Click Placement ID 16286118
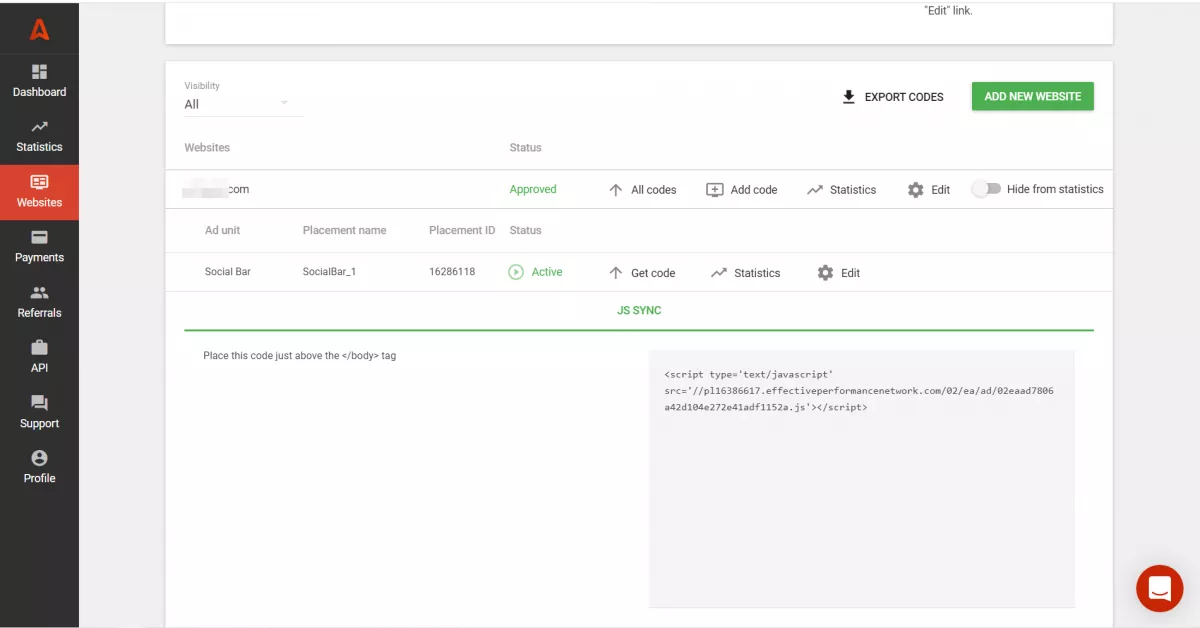 452,272
